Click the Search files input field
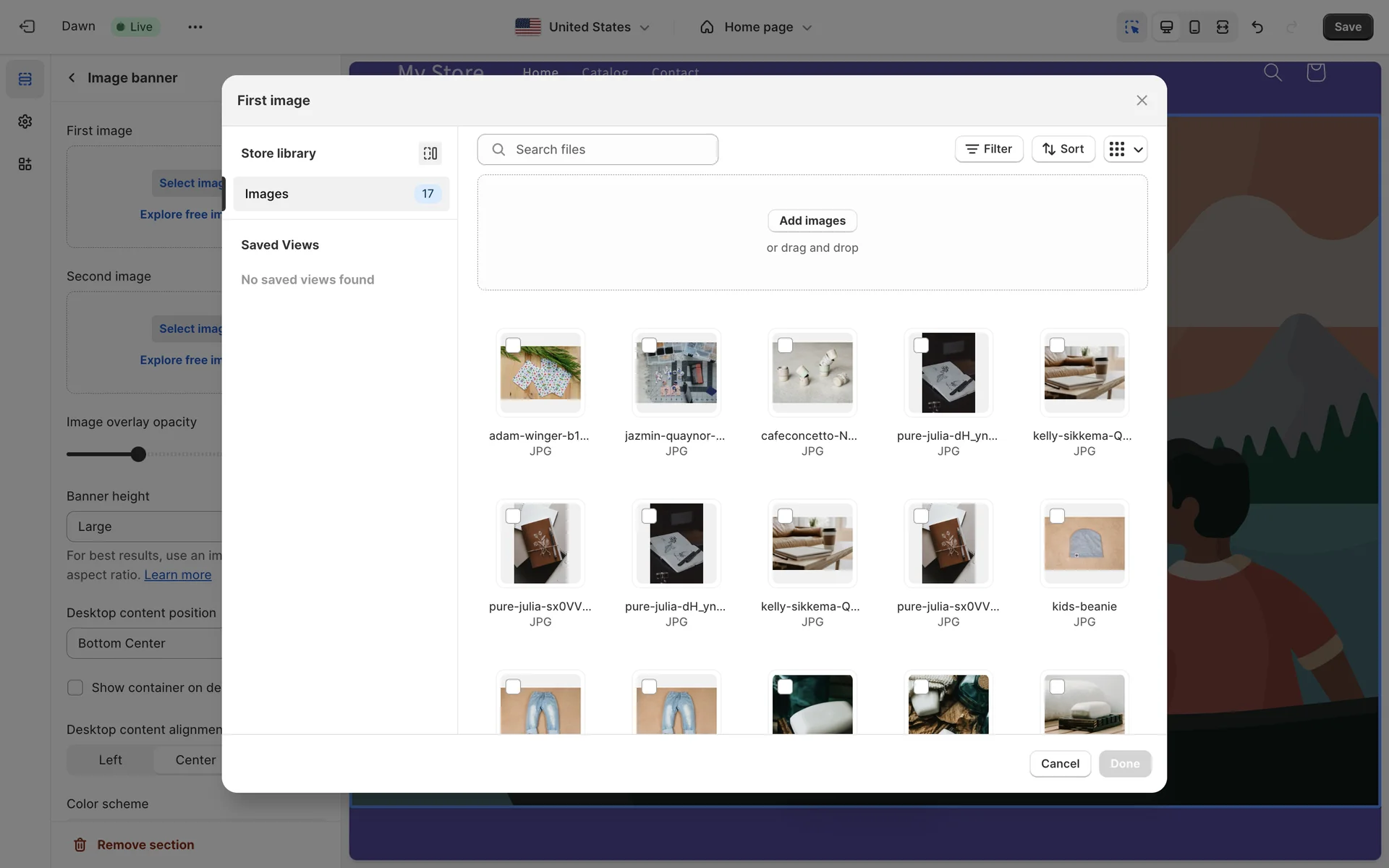 coord(598,150)
